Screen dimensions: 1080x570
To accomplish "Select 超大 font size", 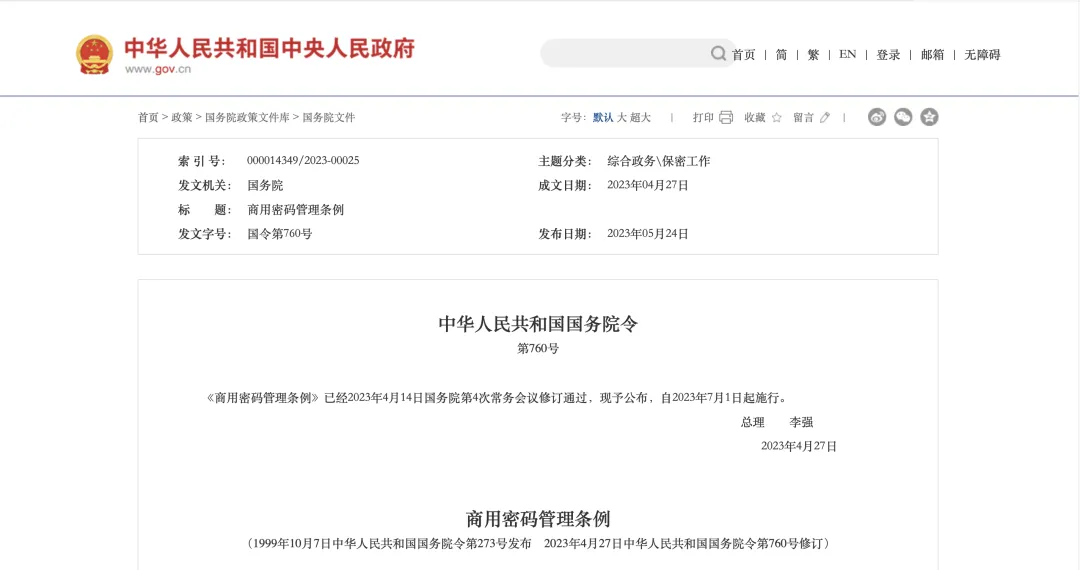I will tap(640, 118).
